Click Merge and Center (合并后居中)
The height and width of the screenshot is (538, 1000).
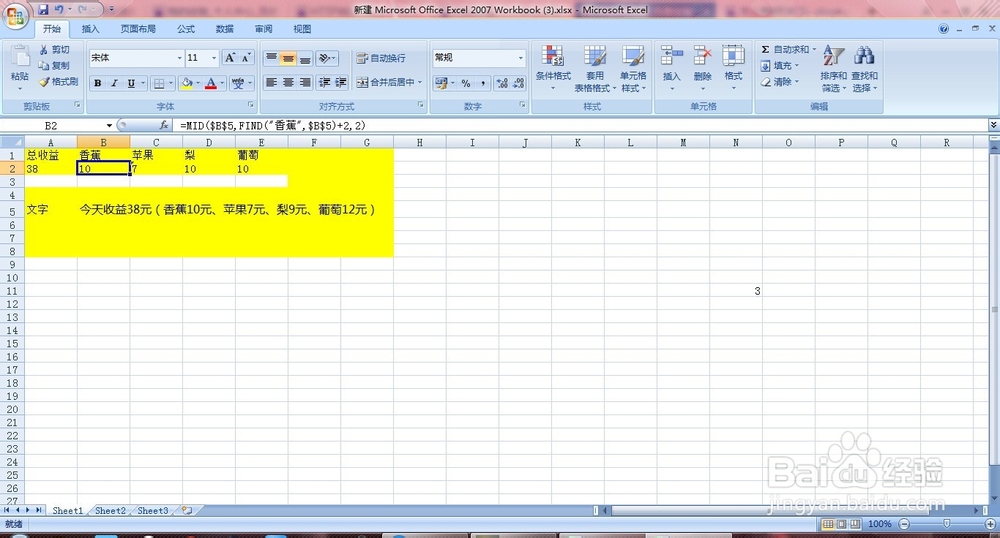pos(385,82)
